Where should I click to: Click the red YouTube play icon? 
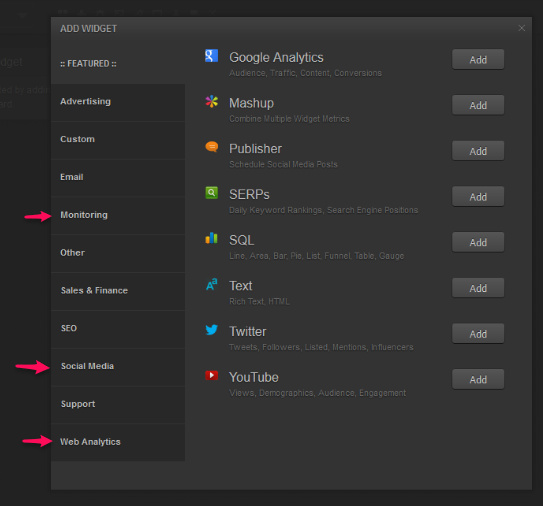coord(212,375)
